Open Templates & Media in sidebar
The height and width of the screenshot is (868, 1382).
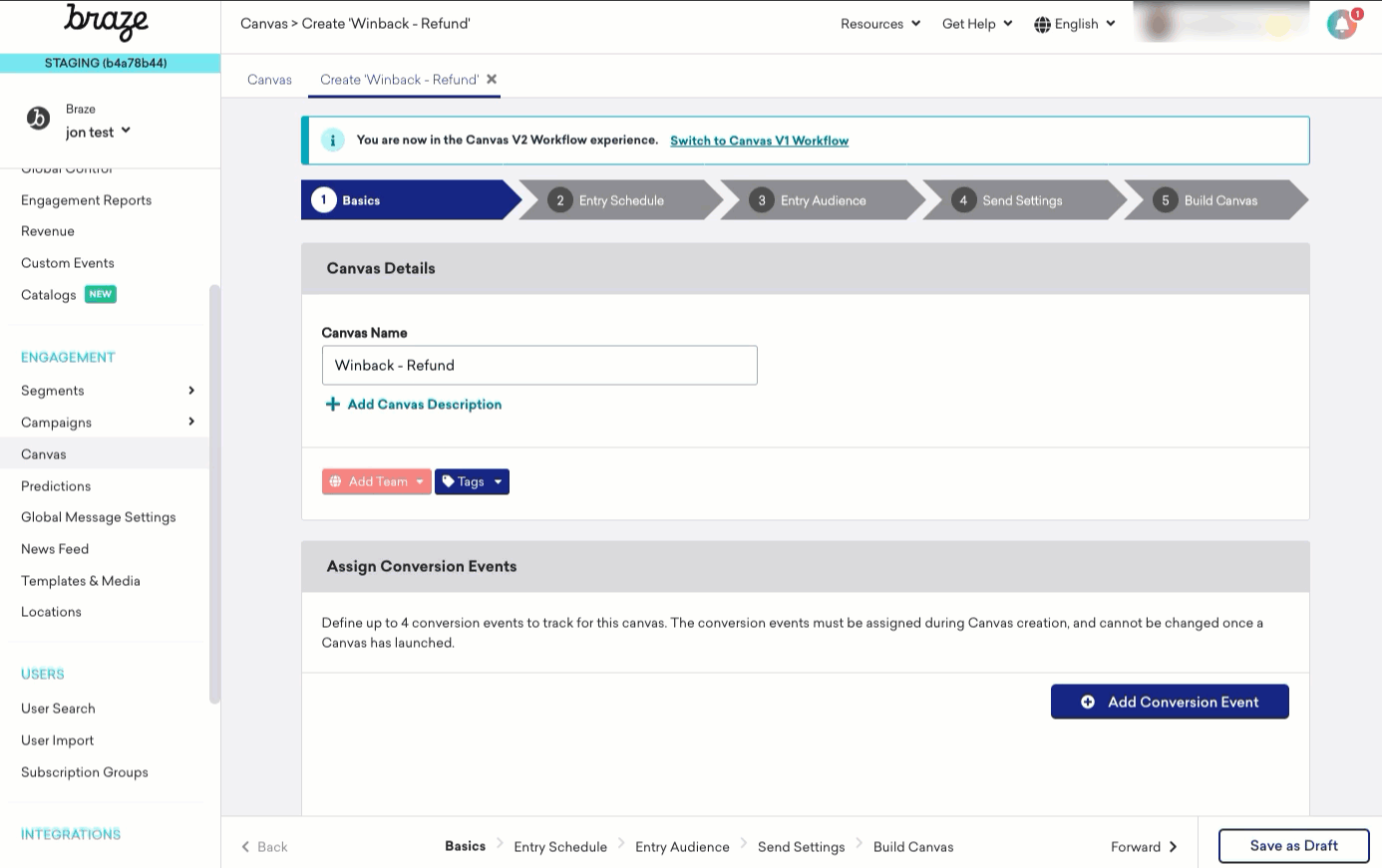click(x=81, y=581)
